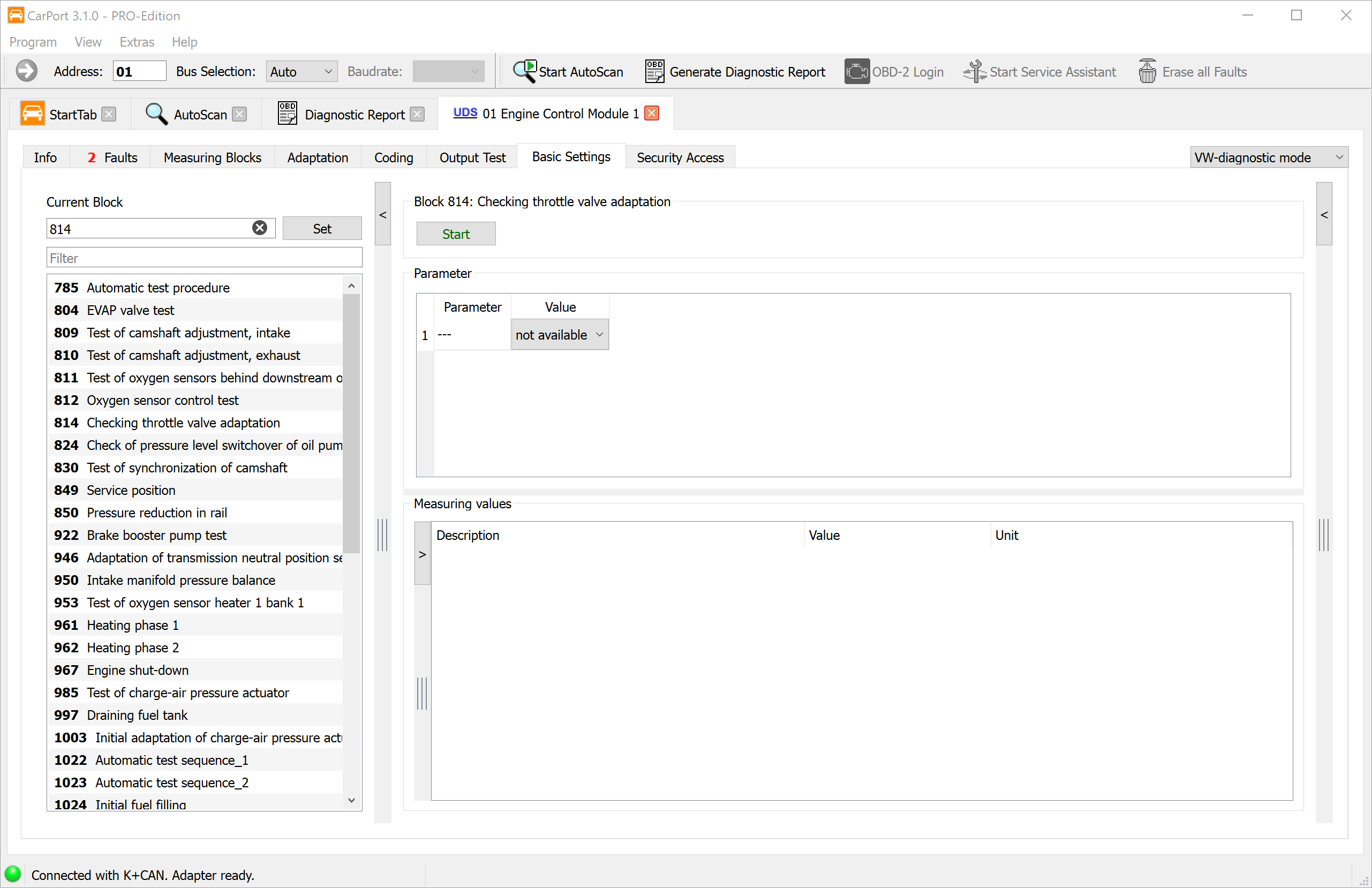Image resolution: width=1372 pixels, height=888 pixels.
Task: Collapse the right side panel arrow
Action: 1324,215
